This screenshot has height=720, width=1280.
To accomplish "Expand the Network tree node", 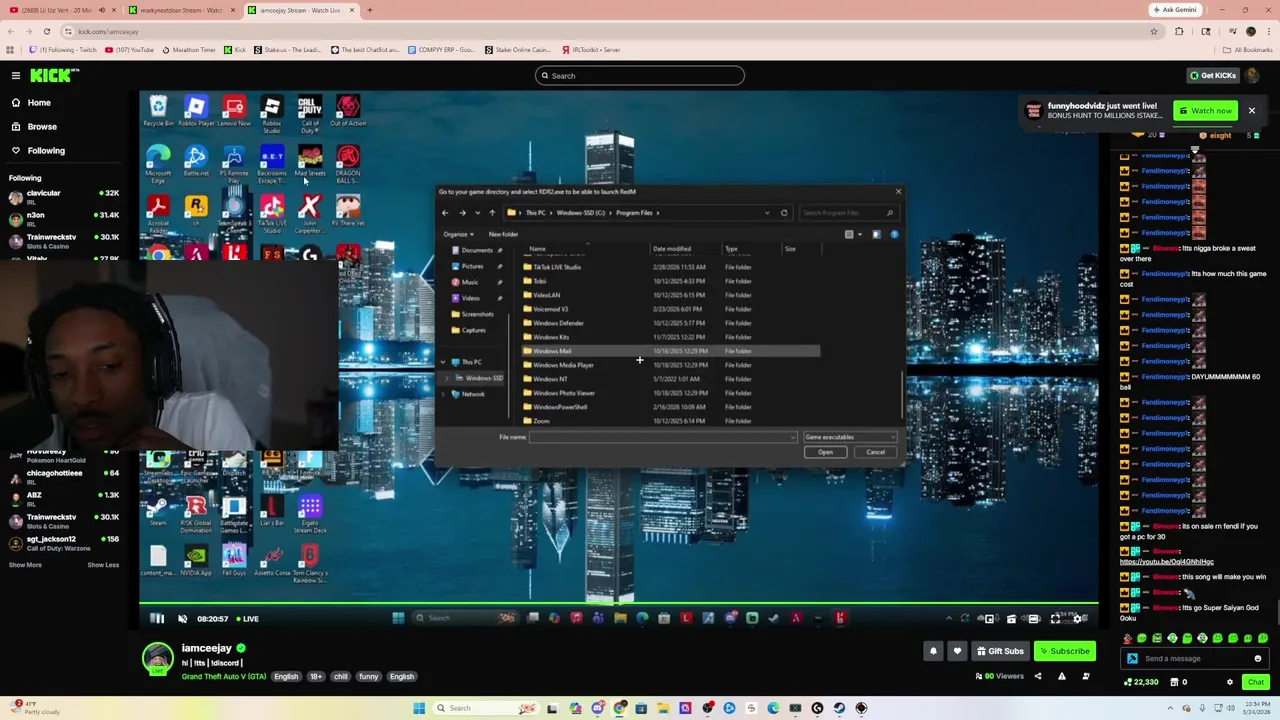I will pyautogui.click(x=443, y=394).
